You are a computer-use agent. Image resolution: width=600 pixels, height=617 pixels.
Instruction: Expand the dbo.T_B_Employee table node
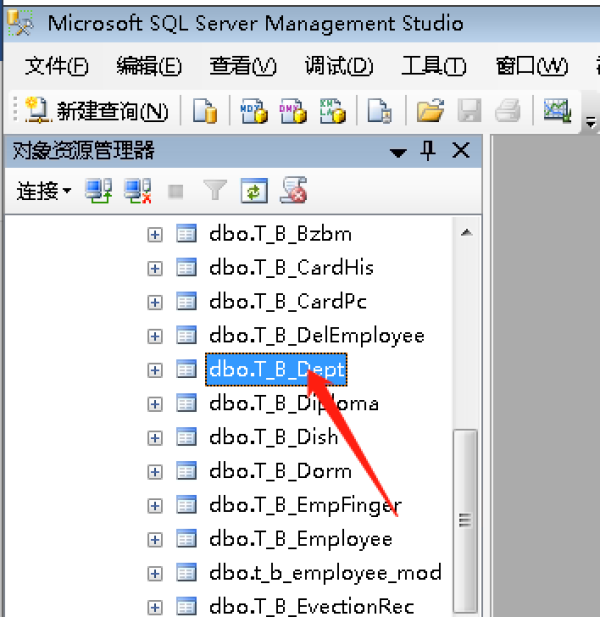[155, 539]
